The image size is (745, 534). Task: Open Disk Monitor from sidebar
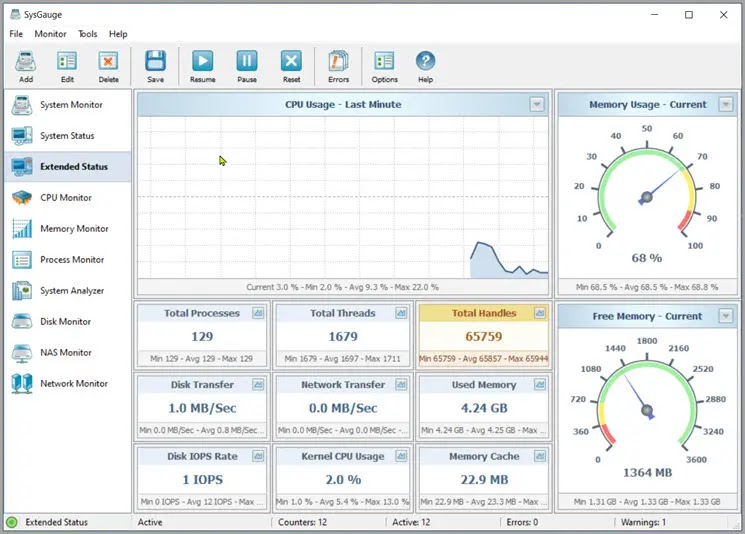(x=68, y=322)
